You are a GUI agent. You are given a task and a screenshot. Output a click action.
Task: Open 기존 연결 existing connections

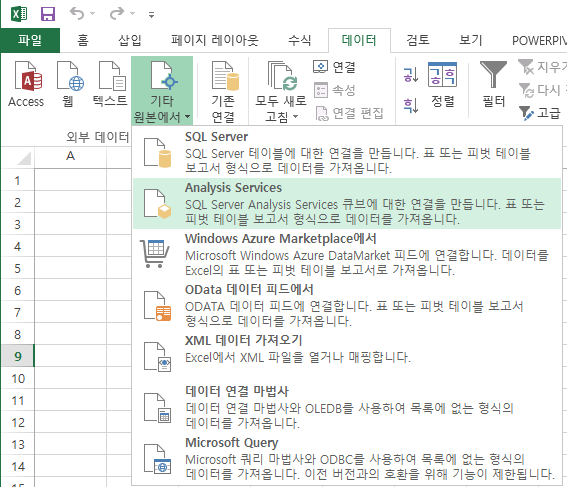(x=223, y=91)
